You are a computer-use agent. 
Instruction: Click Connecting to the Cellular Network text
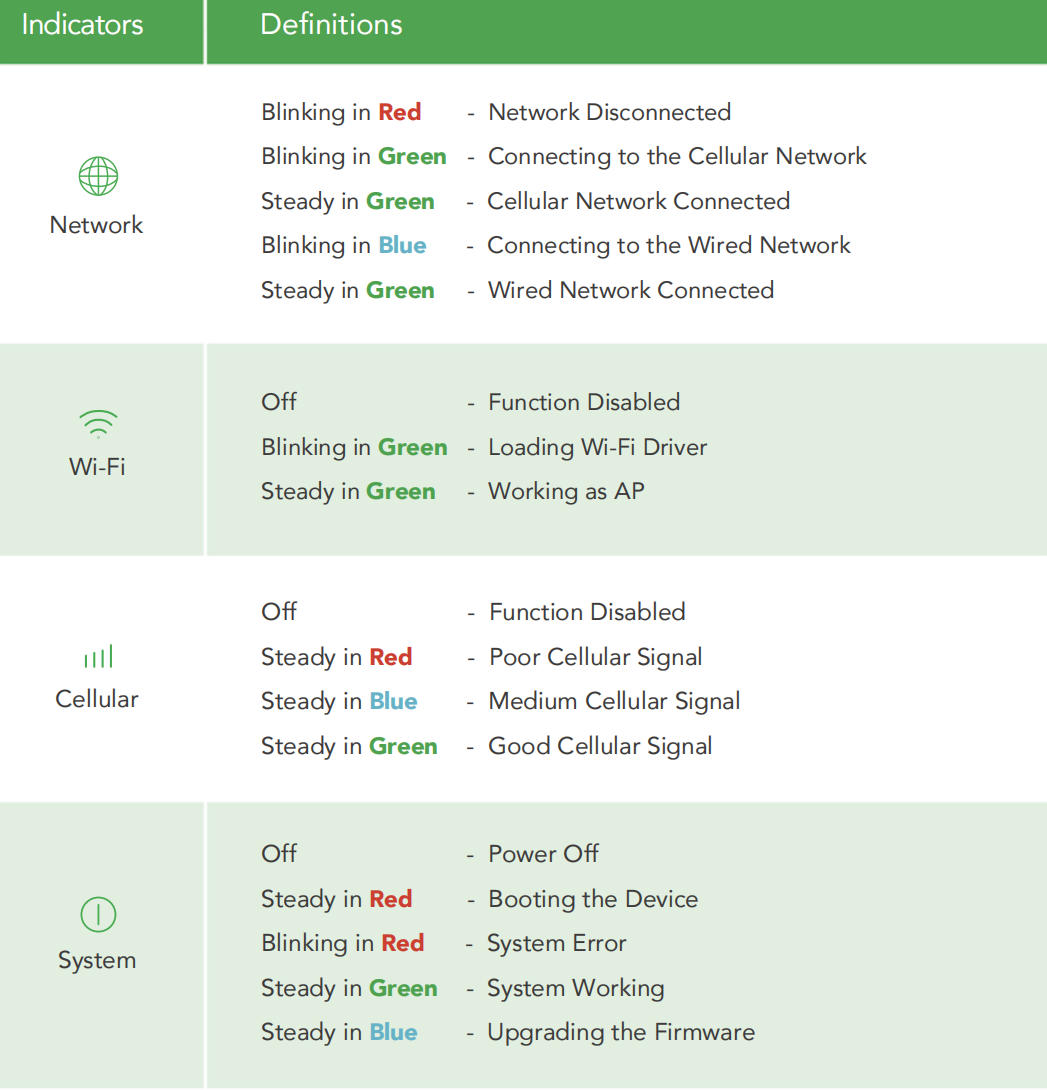click(677, 157)
